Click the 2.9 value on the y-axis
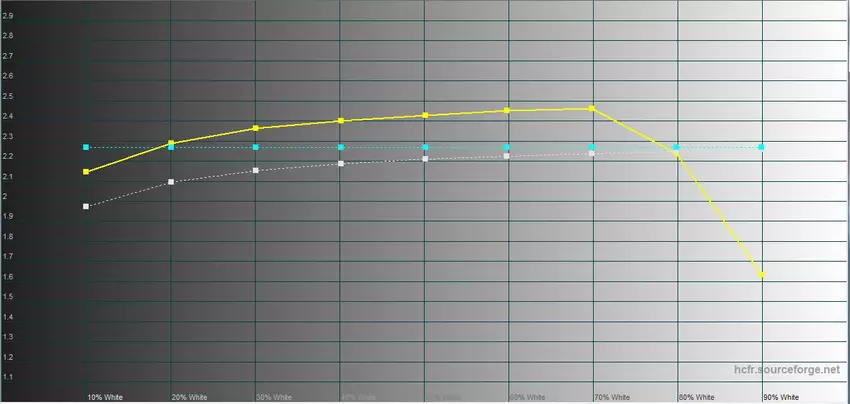This screenshot has width=850, height=404. [x=8, y=16]
